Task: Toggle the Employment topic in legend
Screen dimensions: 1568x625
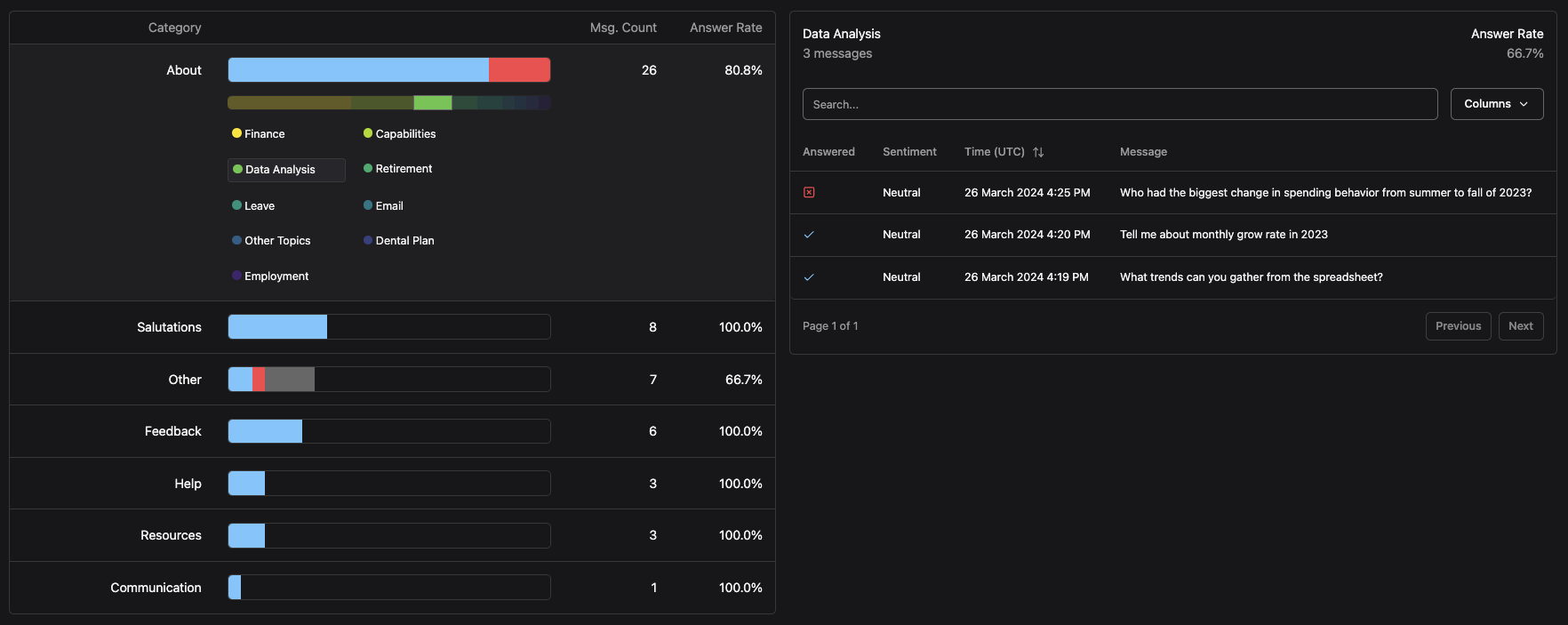Action: (x=270, y=276)
